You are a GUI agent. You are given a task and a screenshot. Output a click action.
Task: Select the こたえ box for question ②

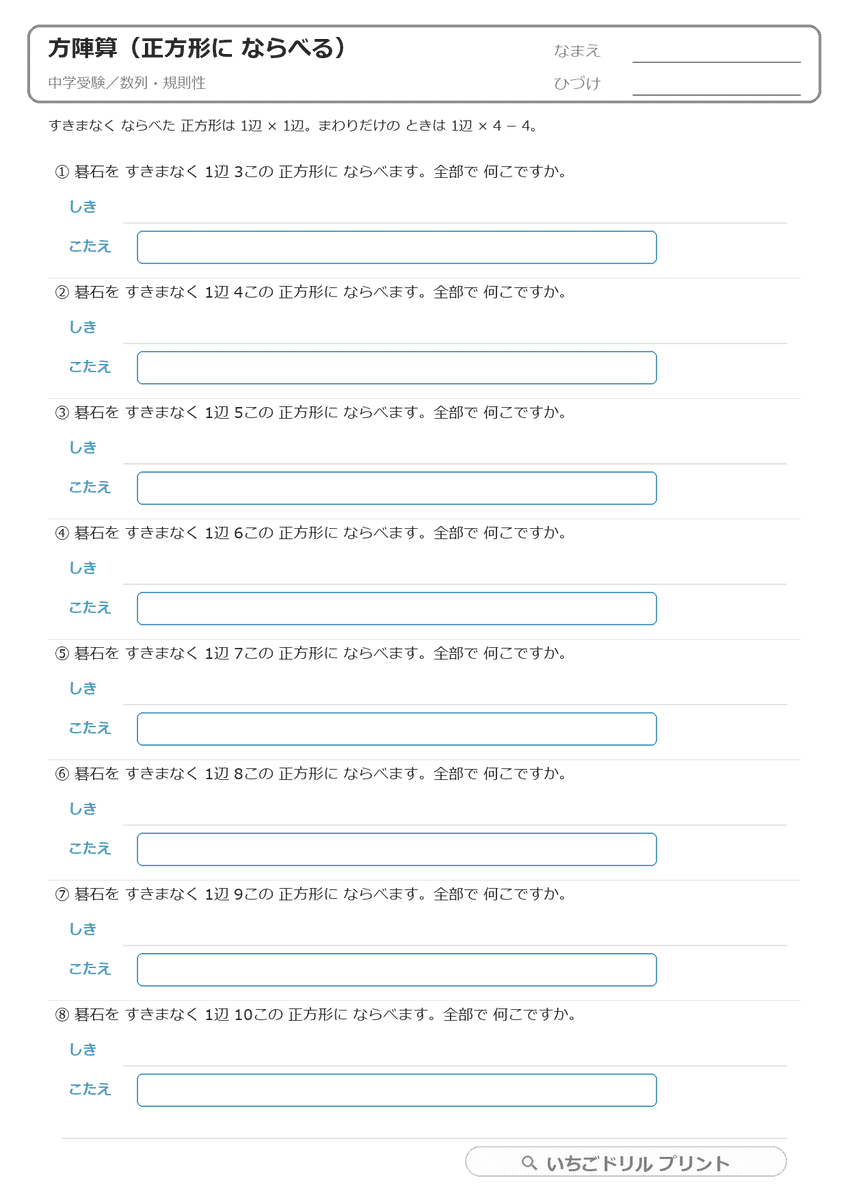tap(397, 367)
